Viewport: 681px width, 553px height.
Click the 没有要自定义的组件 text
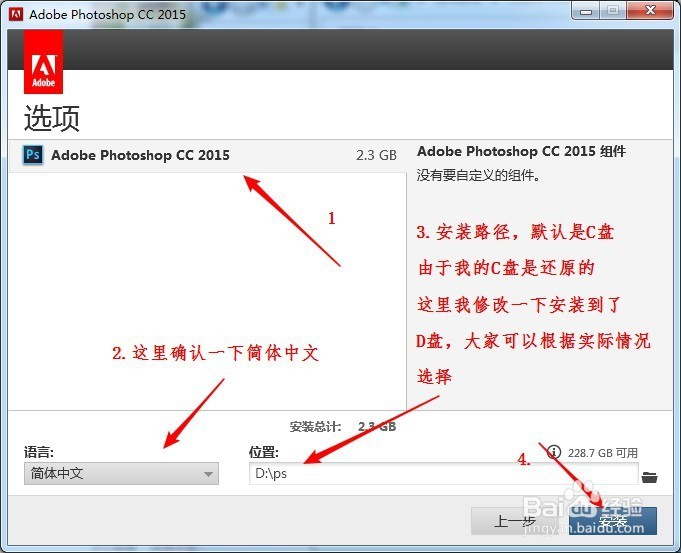click(478, 175)
